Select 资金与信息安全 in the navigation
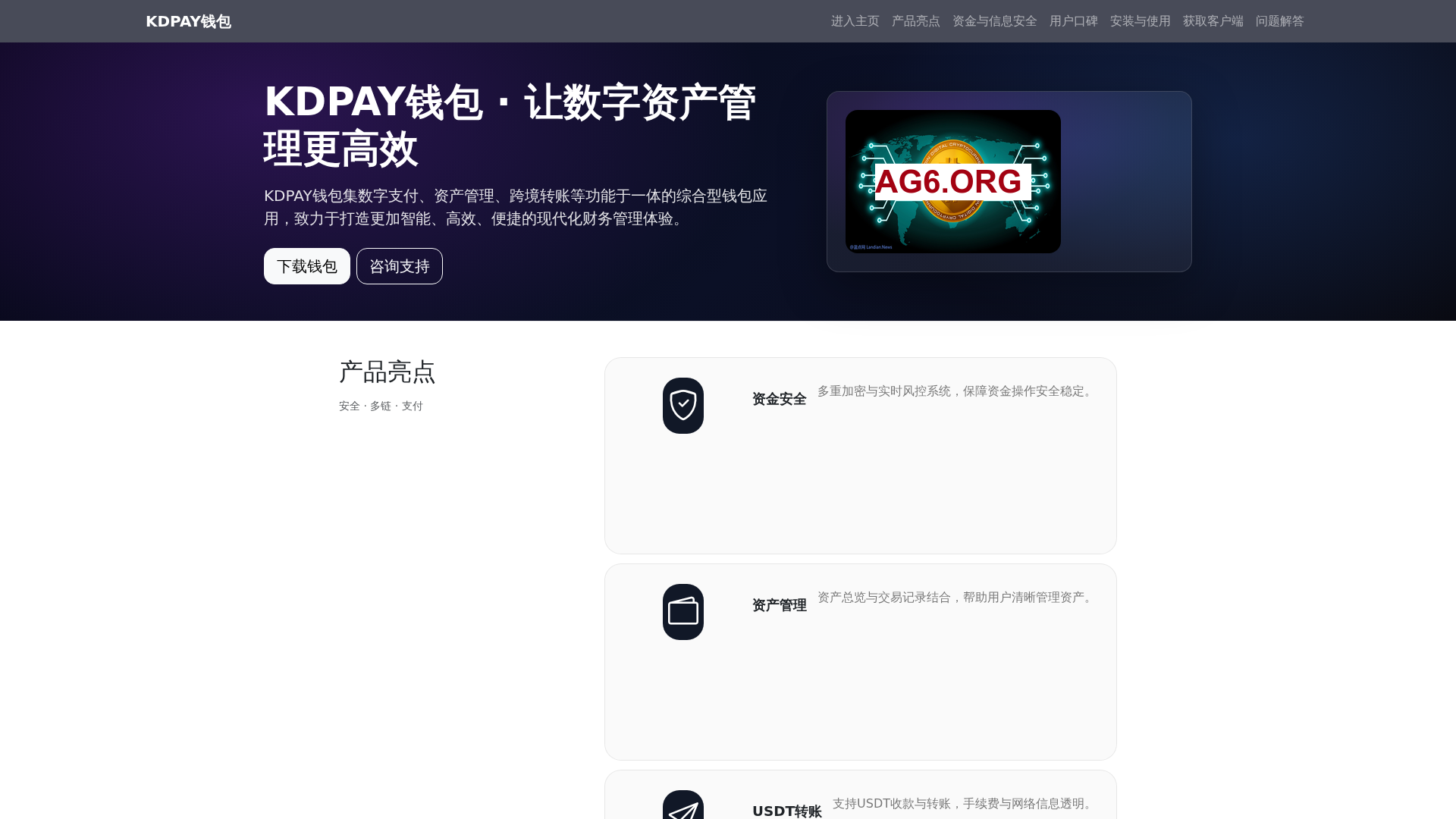 (994, 21)
